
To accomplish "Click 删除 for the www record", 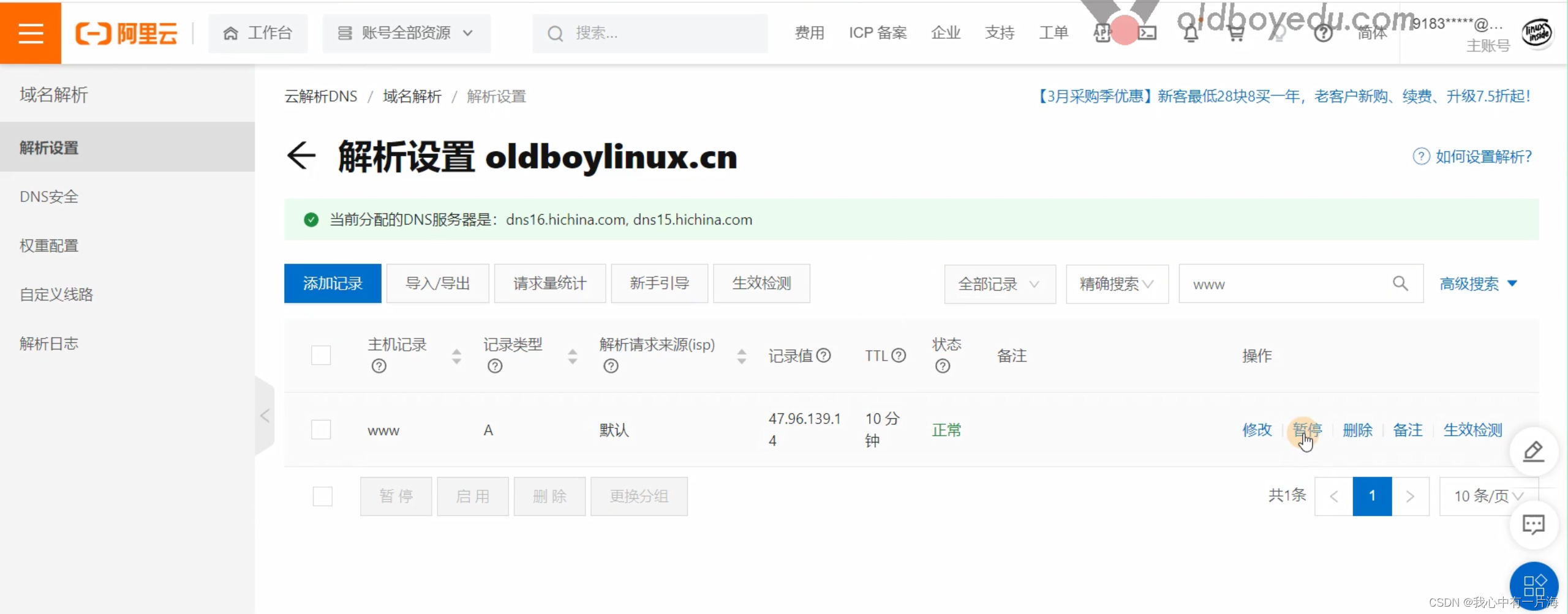I will [1357, 430].
